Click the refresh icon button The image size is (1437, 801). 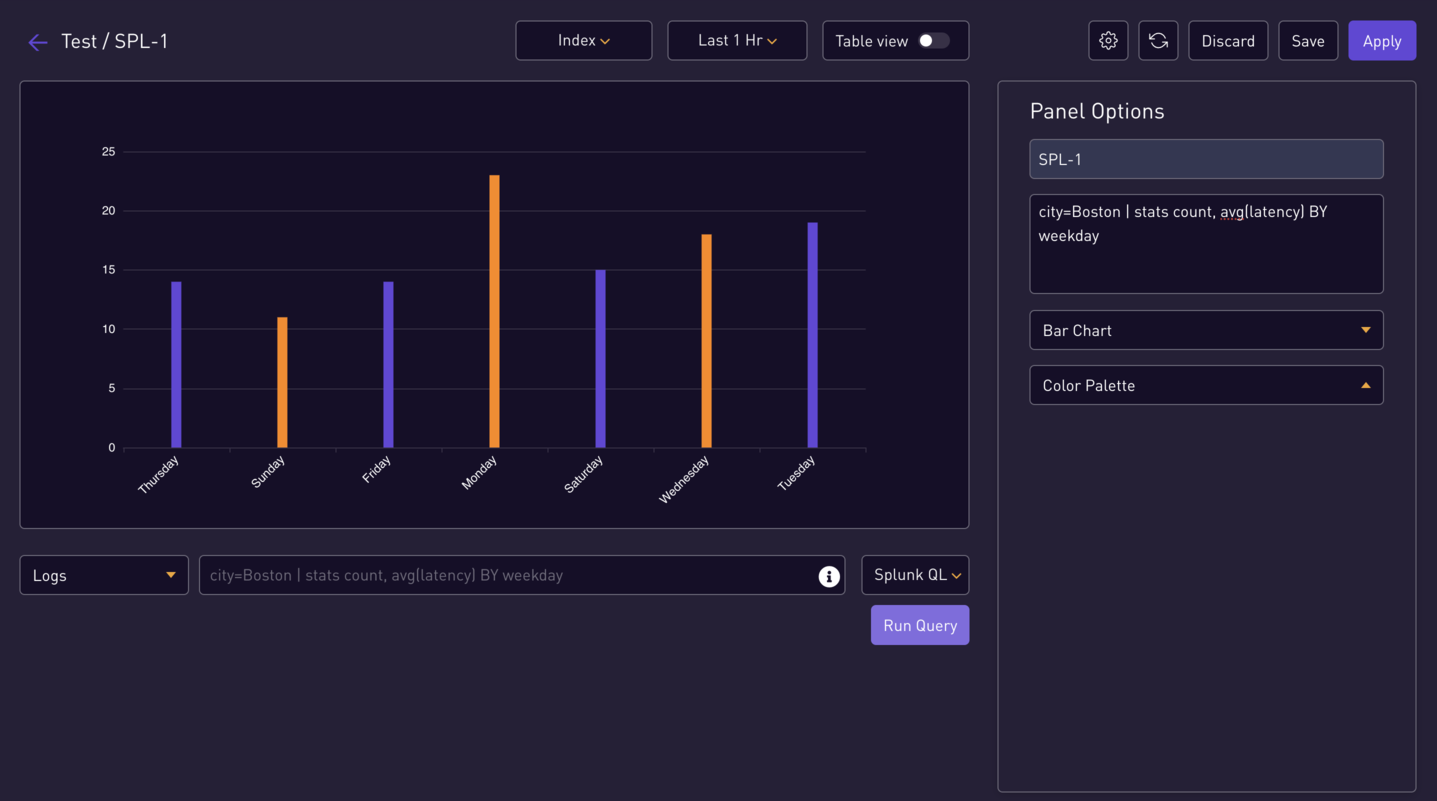[1158, 41]
